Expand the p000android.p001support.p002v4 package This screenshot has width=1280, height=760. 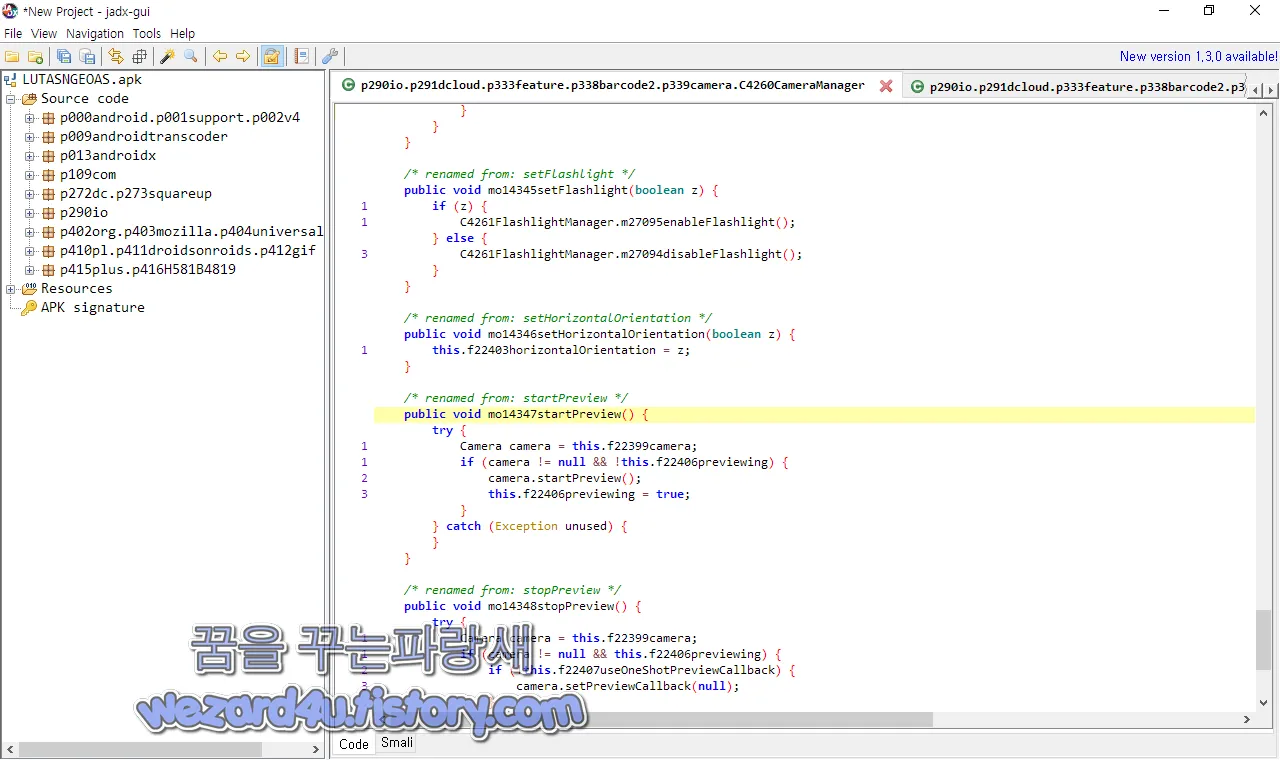tap(30, 118)
